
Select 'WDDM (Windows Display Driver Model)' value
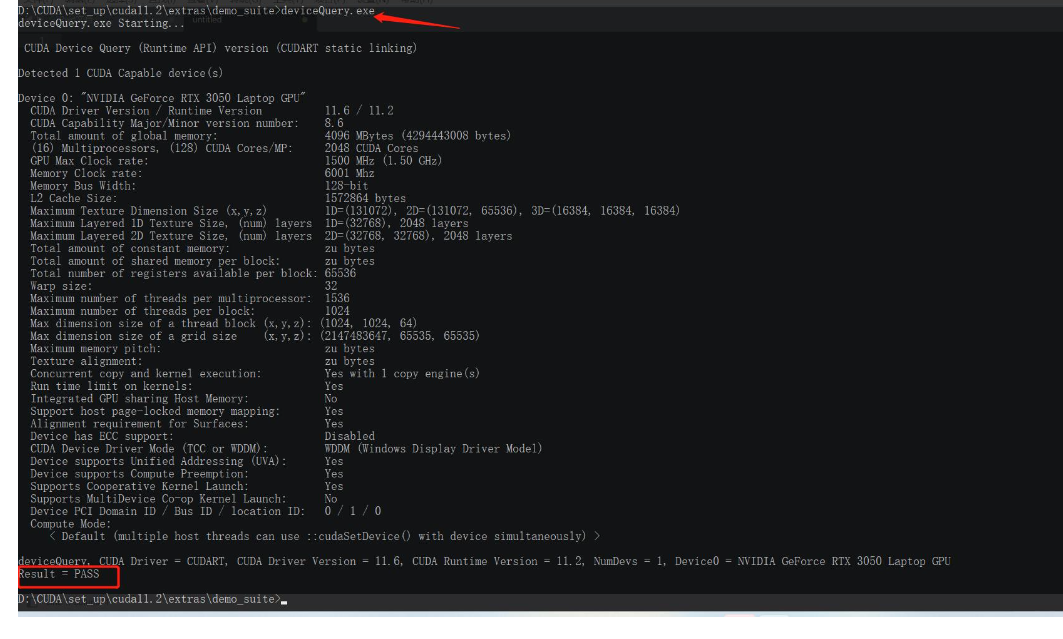tap(433, 449)
